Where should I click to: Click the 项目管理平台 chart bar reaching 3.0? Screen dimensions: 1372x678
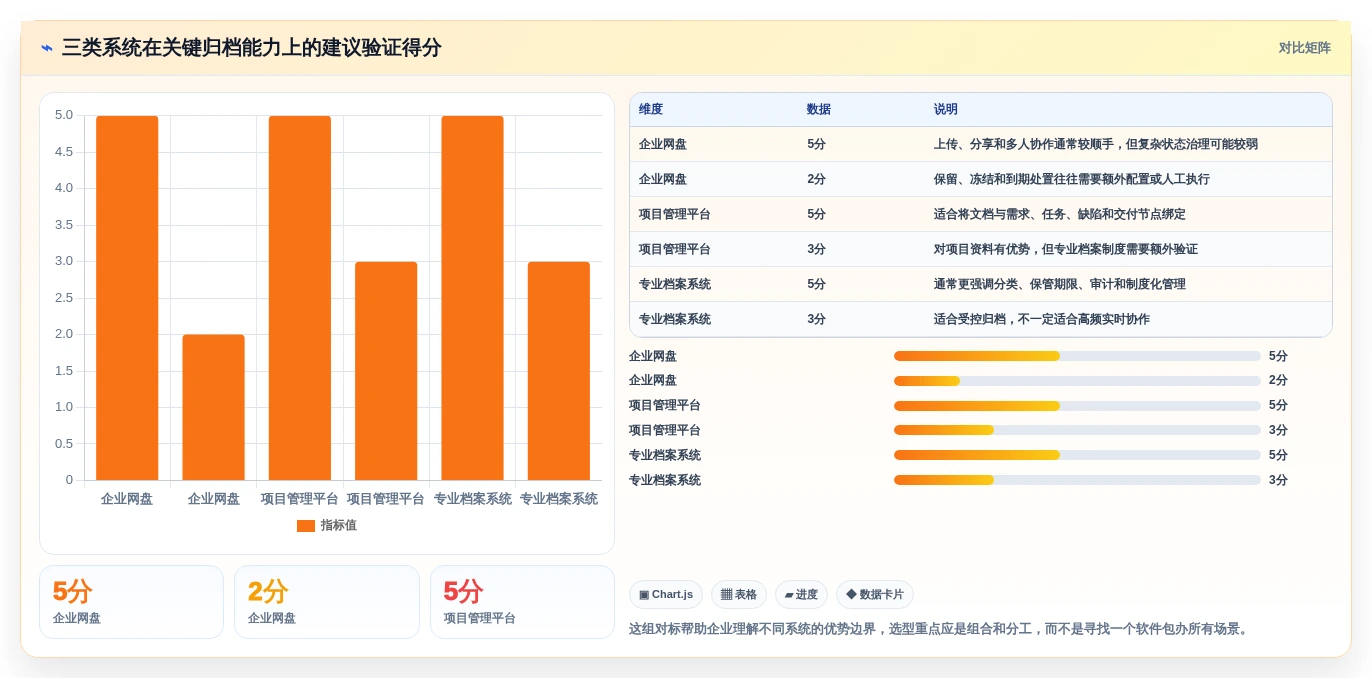coord(386,371)
